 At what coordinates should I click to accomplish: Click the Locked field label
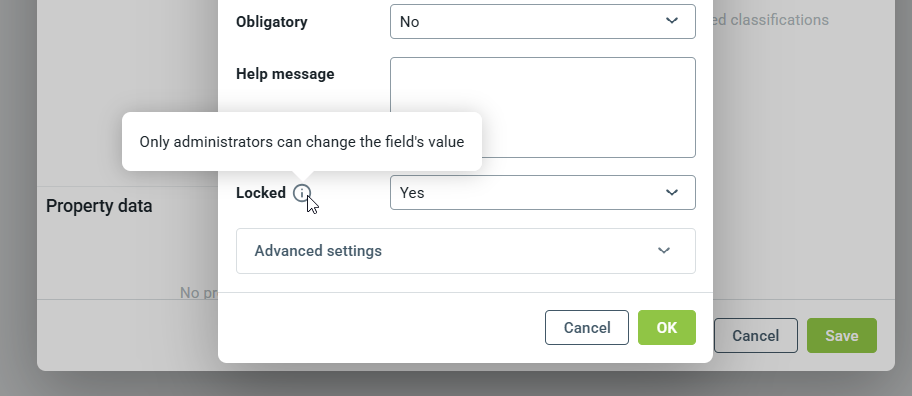pyautogui.click(x=261, y=193)
